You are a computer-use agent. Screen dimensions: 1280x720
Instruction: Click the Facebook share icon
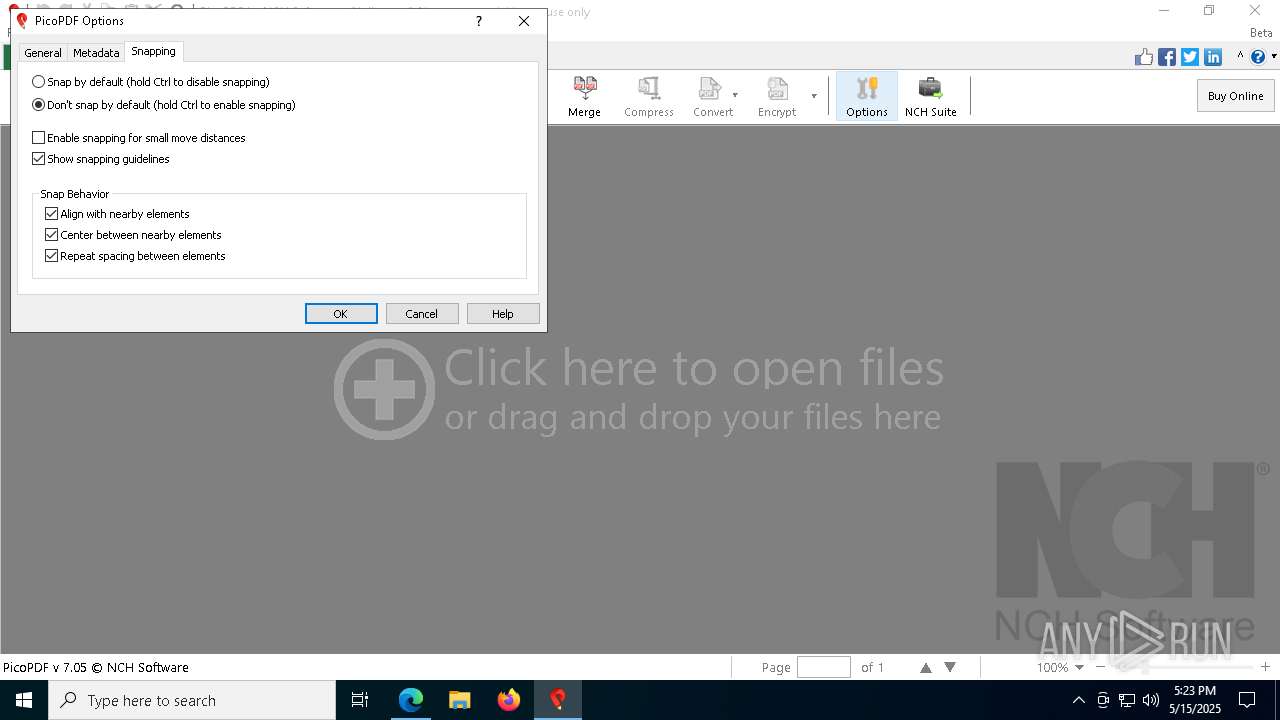tap(1167, 57)
